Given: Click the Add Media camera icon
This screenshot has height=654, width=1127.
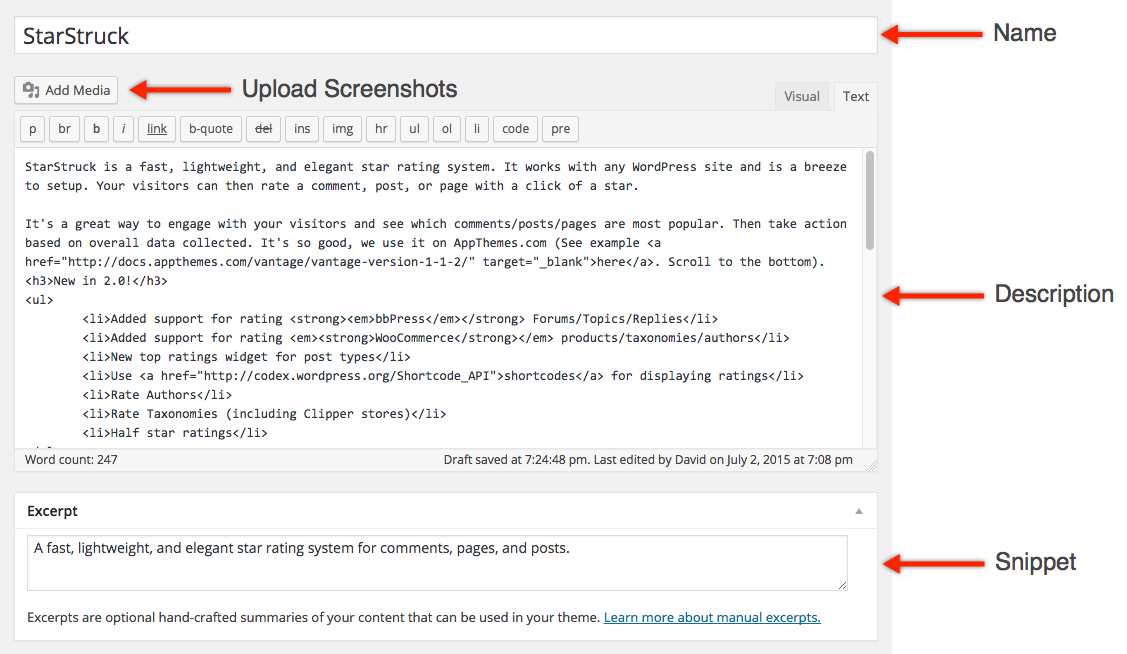Looking at the screenshot, I should 31,90.
